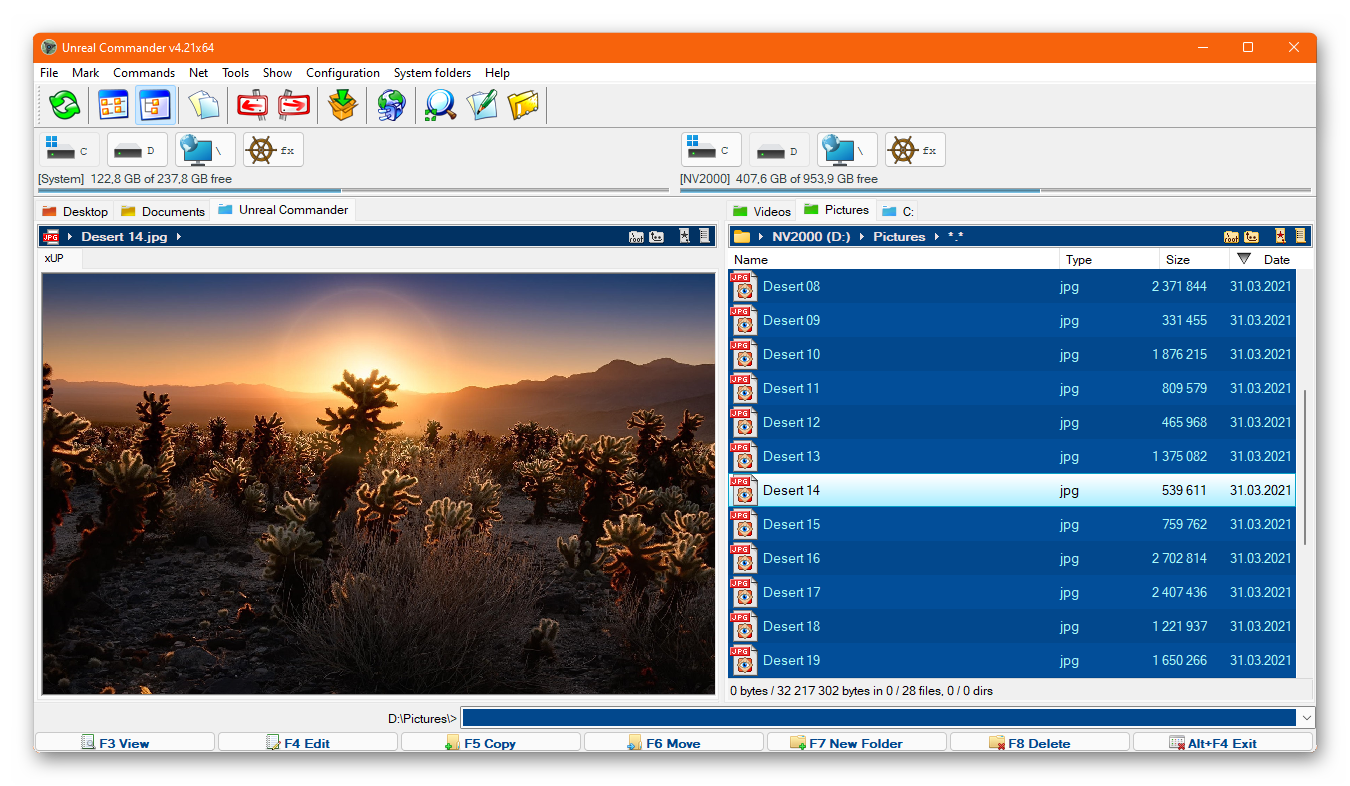This screenshot has width=1350, height=786.
Task: Select the Desert 17 file
Action: (1012, 592)
